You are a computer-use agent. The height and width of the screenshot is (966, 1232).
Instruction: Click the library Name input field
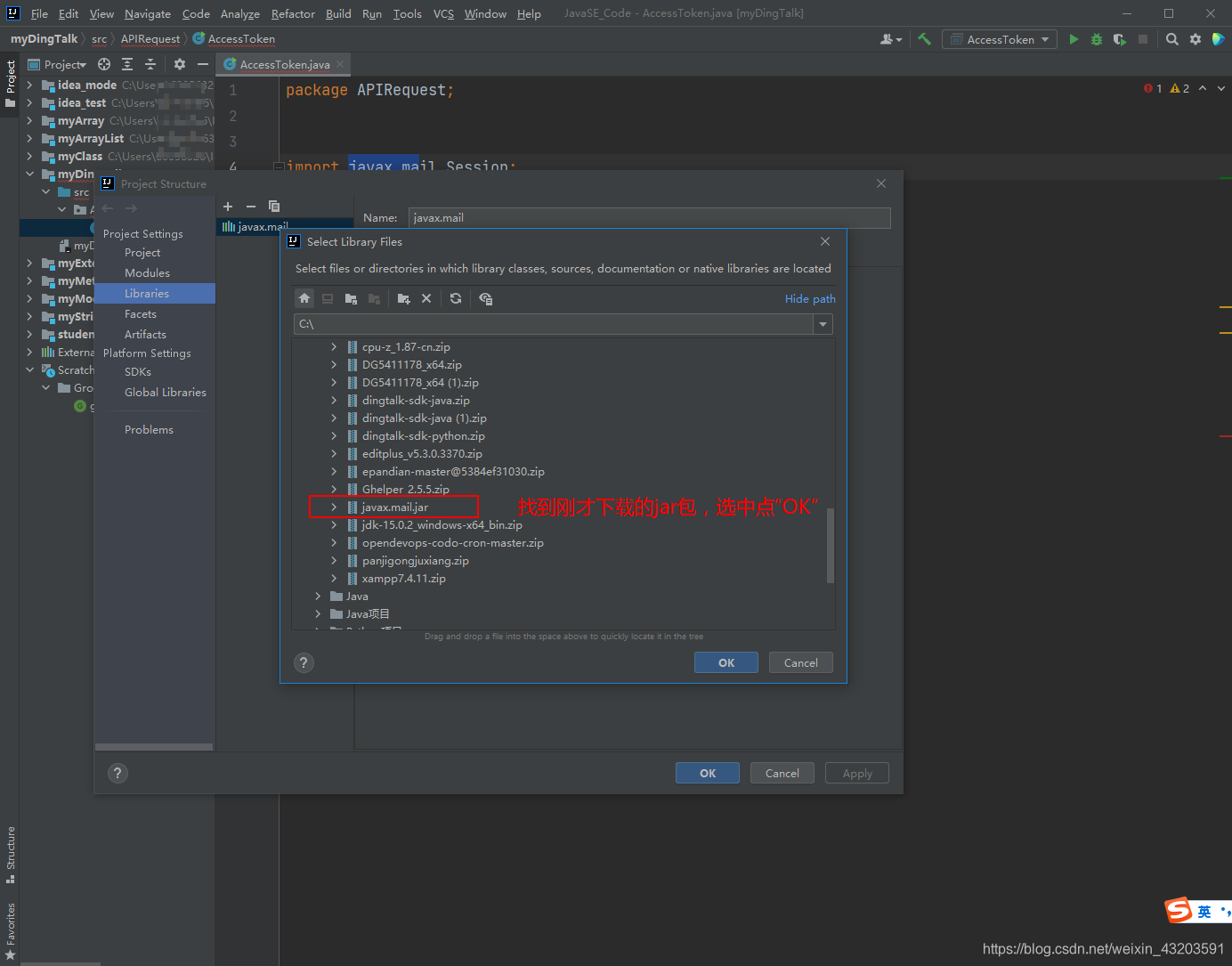pos(650,218)
